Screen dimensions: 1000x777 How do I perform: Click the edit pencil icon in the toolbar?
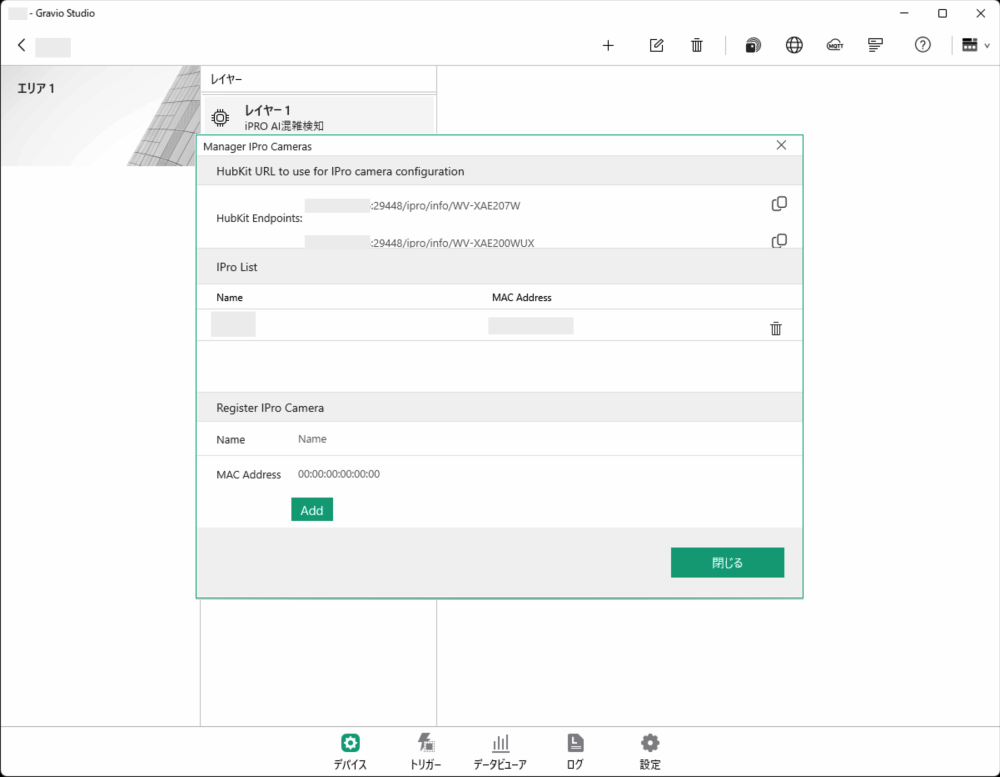pyautogui.click(x=656, y=45)
